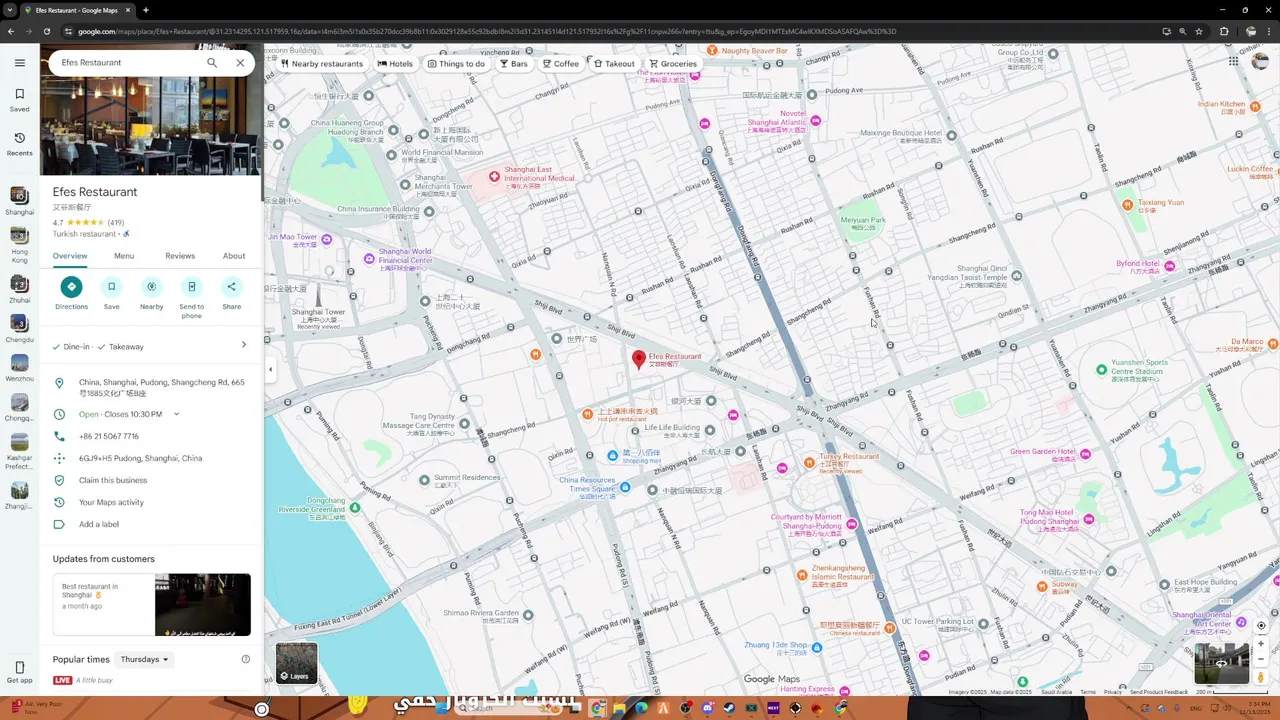Viewport: 1280px width, 720px height.
Task: Open the Chrome three-dot menu
Action: (1270, 31)
